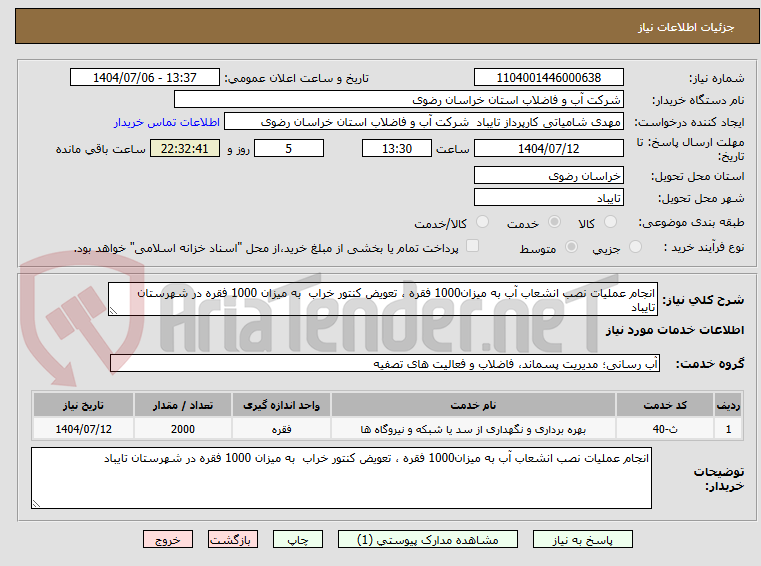Click the نام خدمت column header
761x566 pixels.
[x=473, y=405]
